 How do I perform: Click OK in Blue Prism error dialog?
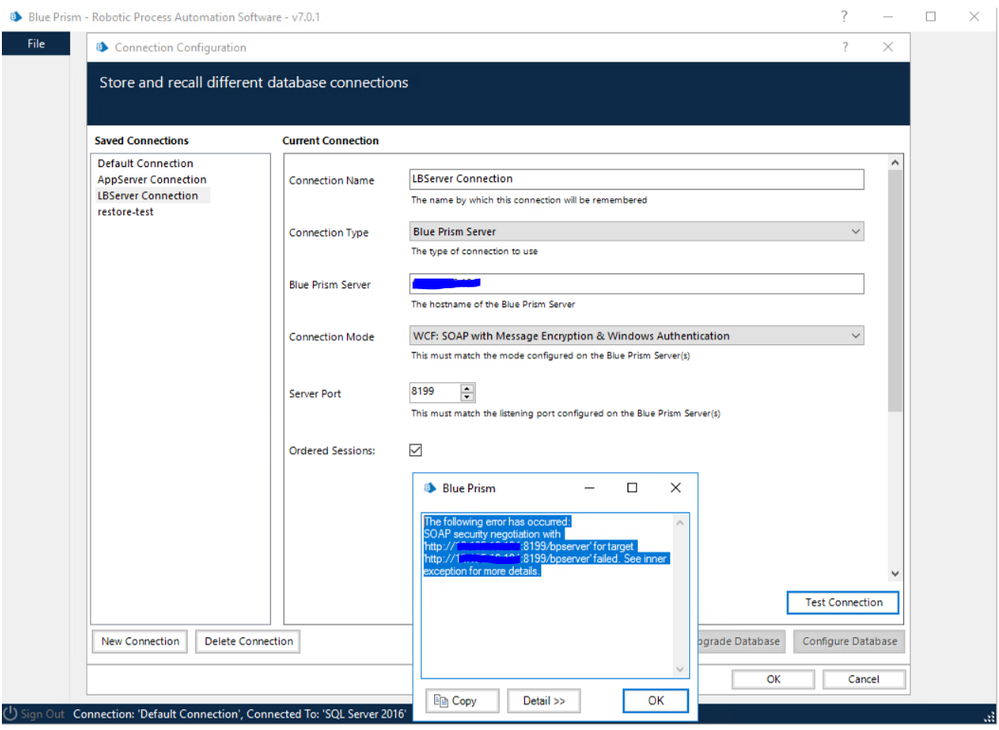point(656,701)
